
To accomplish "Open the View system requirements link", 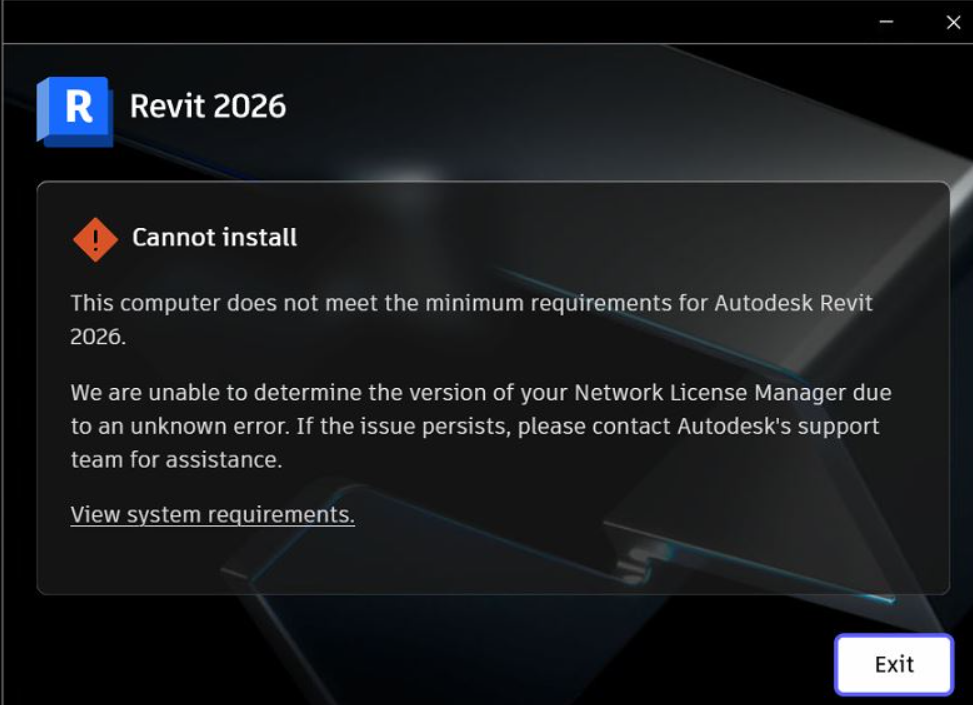I will click(213, 514).
